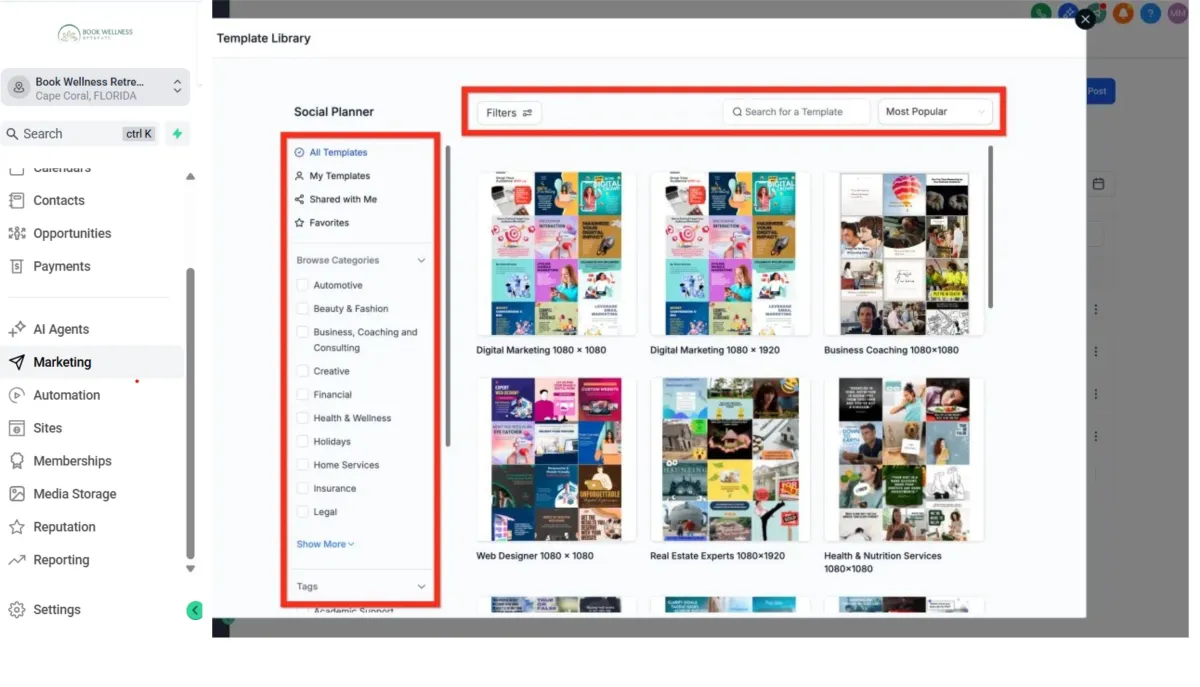Click the orange notifications bell icon

point(1123,13)
